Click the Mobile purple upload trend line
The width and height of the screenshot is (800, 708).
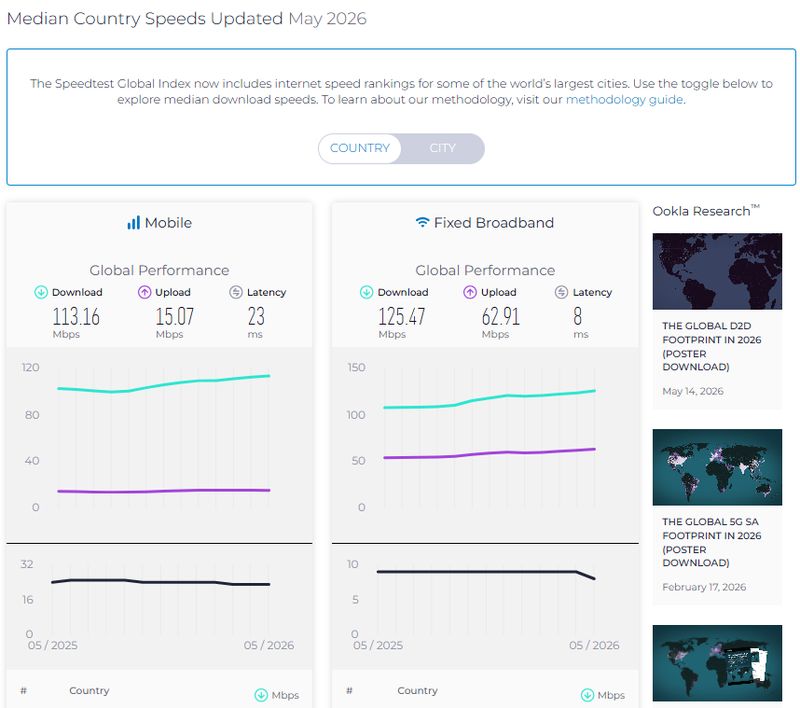coord(164,491)
